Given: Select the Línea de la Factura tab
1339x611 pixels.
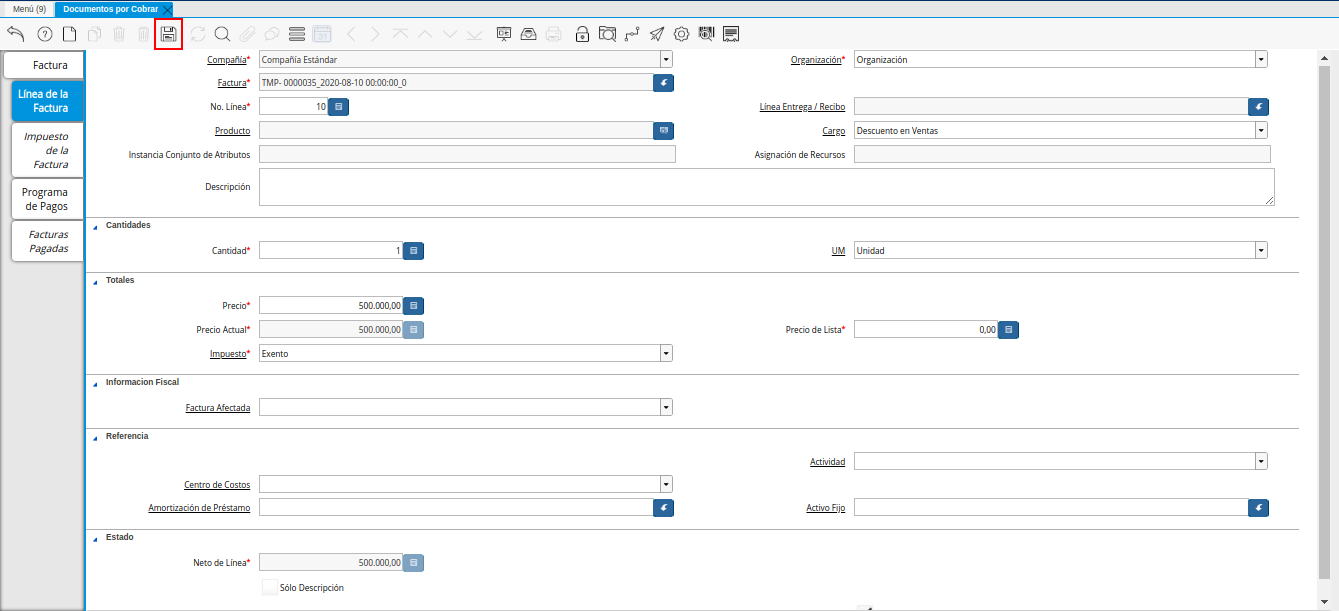Looking at the screenshot, I should pyautogui.click(x=48, y=101).
